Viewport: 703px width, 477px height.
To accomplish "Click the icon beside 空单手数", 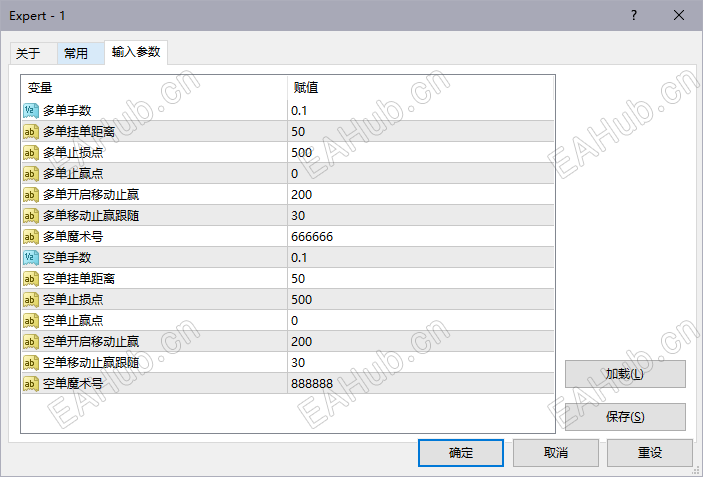I will click(31, 258).
